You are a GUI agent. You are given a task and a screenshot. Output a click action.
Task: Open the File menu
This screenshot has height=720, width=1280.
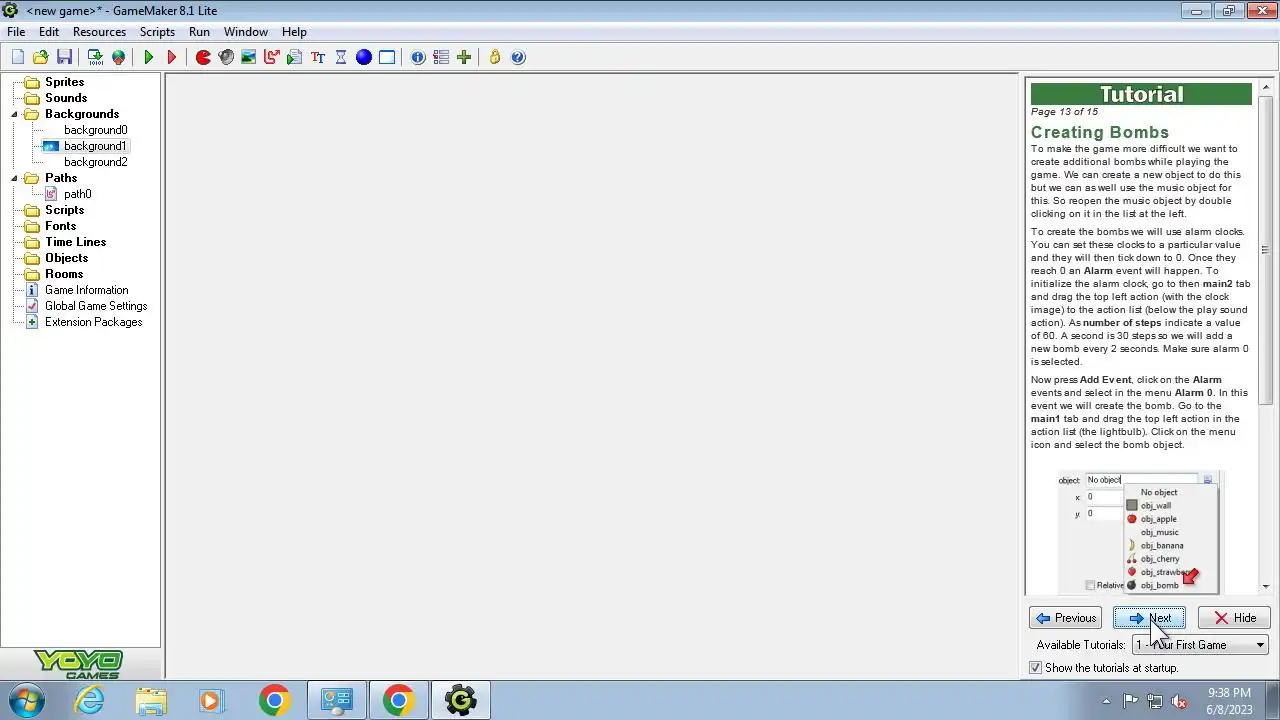(x=16, y=31)
